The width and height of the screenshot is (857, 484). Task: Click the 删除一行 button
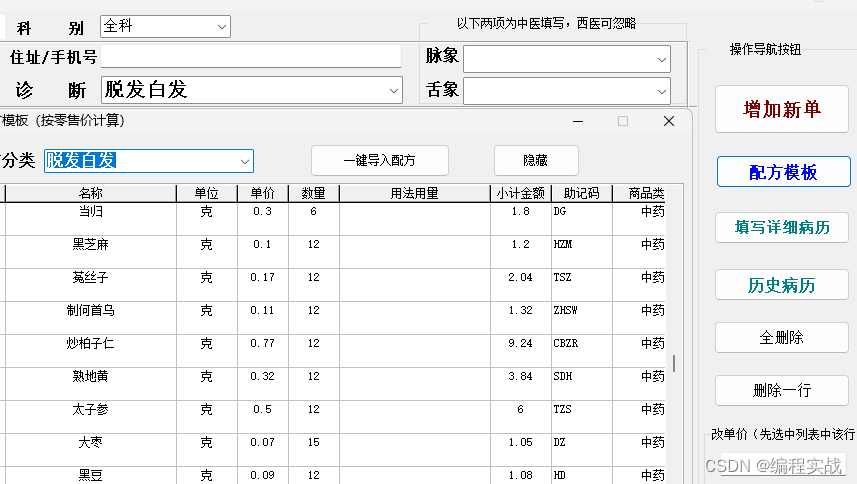point(782,391)
